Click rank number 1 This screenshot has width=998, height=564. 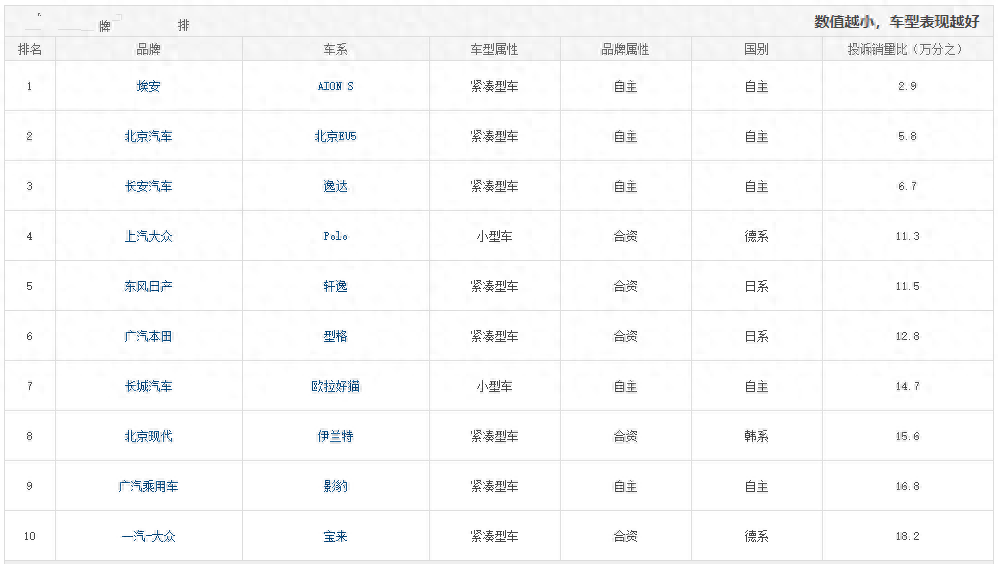[29, 87]
